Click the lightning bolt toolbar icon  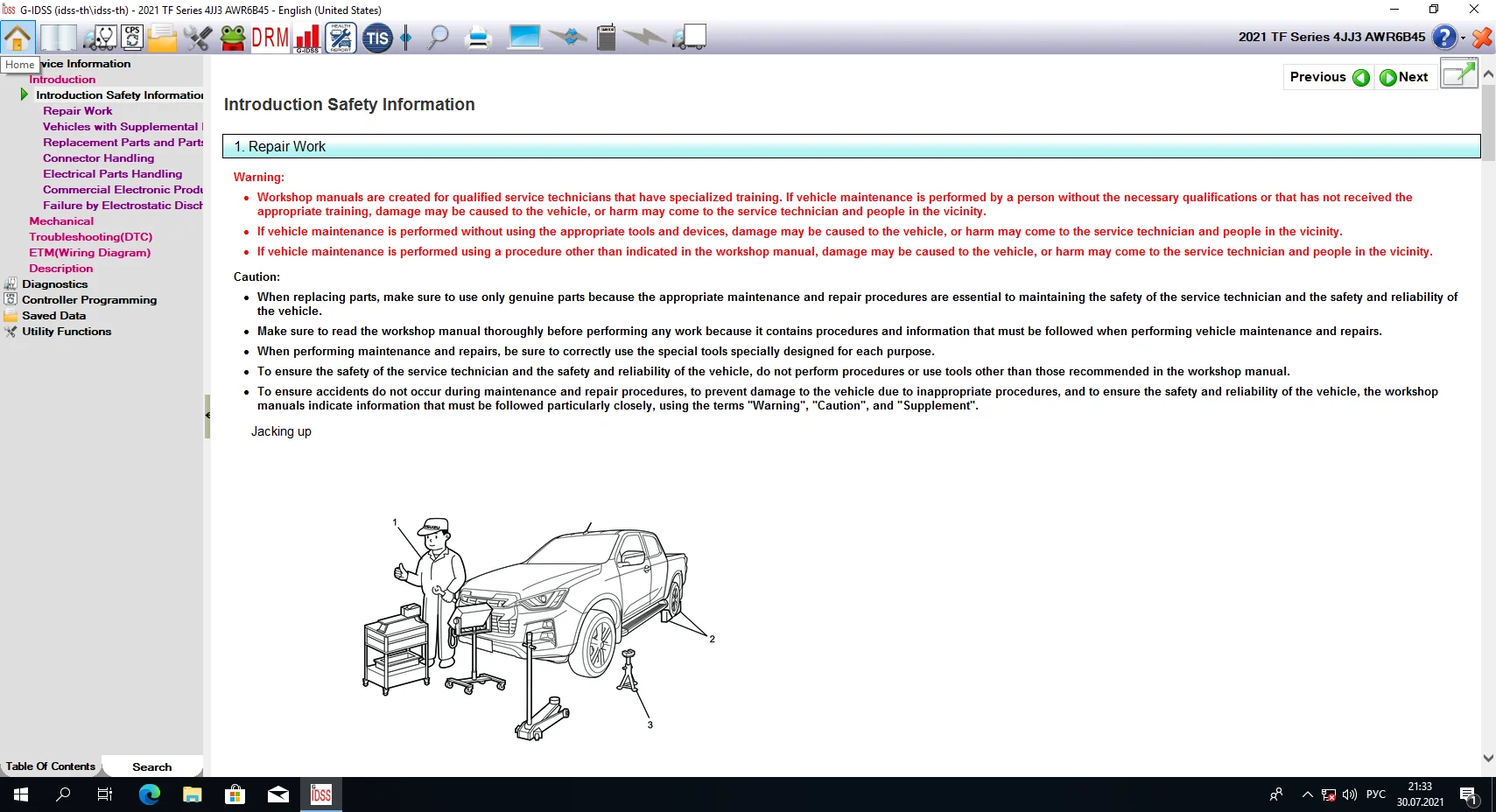(x=644, y=38)
